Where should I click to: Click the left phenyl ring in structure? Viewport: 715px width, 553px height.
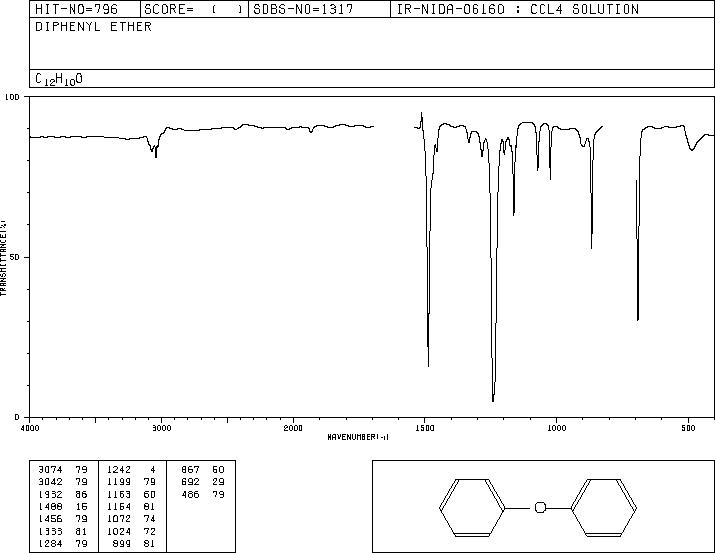(x=472, y=507)
